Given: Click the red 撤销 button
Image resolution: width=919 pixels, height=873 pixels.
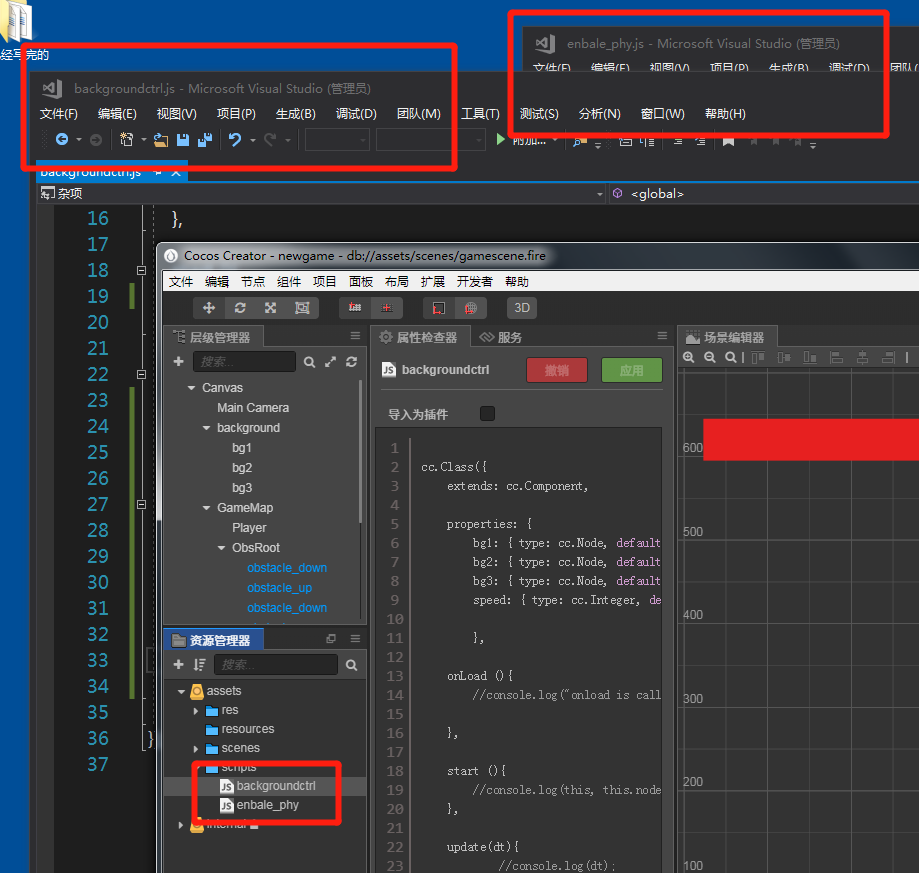Looking at the screenshot, I should [x=557, y=370].
